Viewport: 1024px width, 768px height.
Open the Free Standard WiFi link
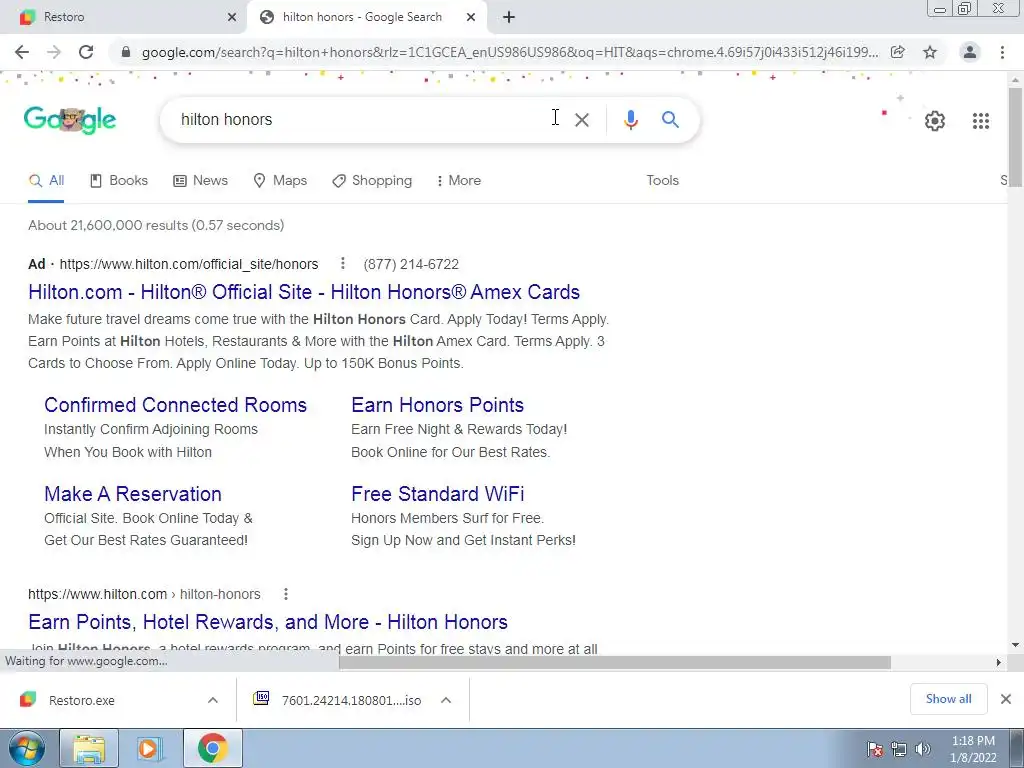pos(438,494)
